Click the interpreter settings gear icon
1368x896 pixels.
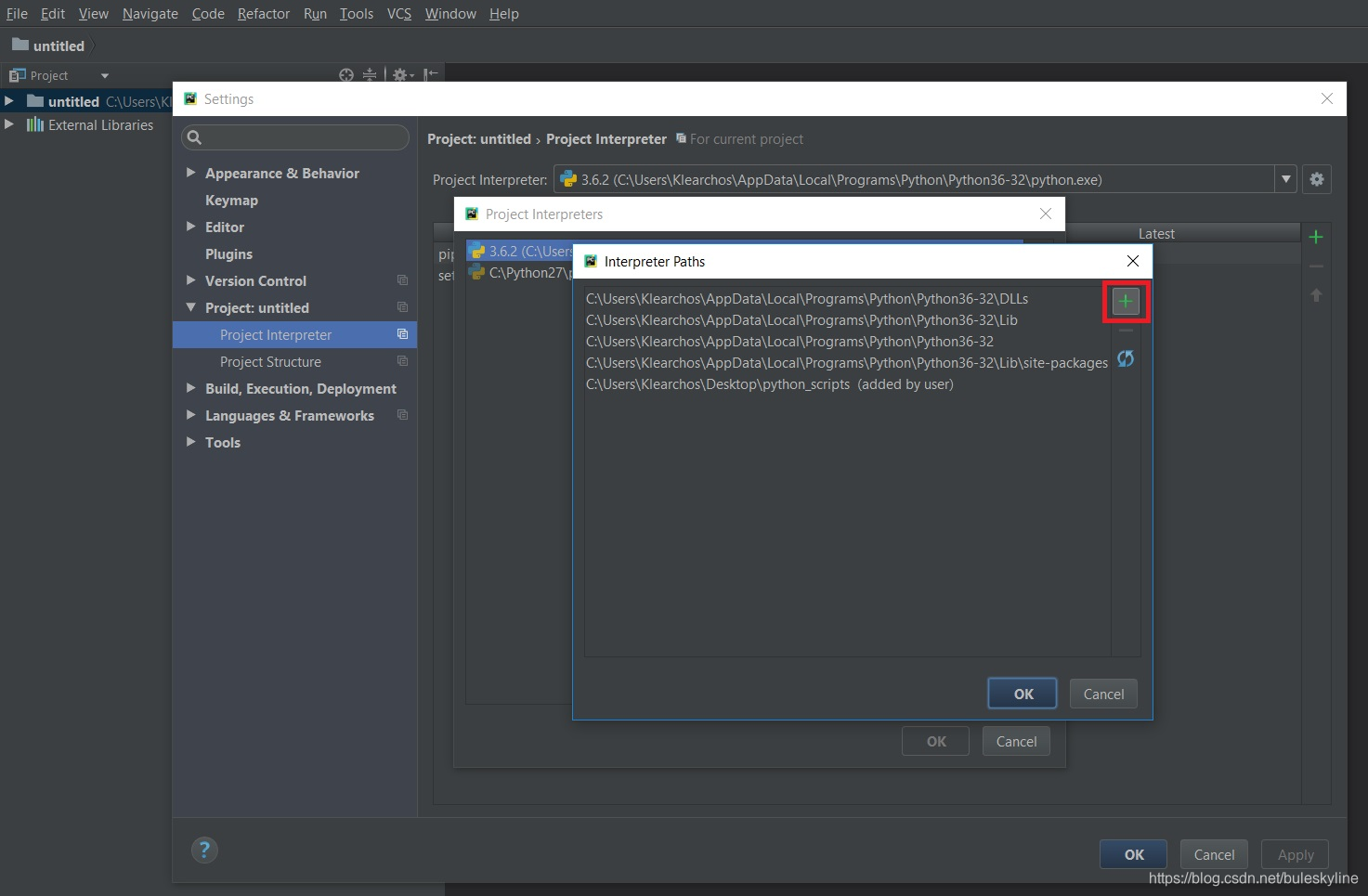point(1317,179)
